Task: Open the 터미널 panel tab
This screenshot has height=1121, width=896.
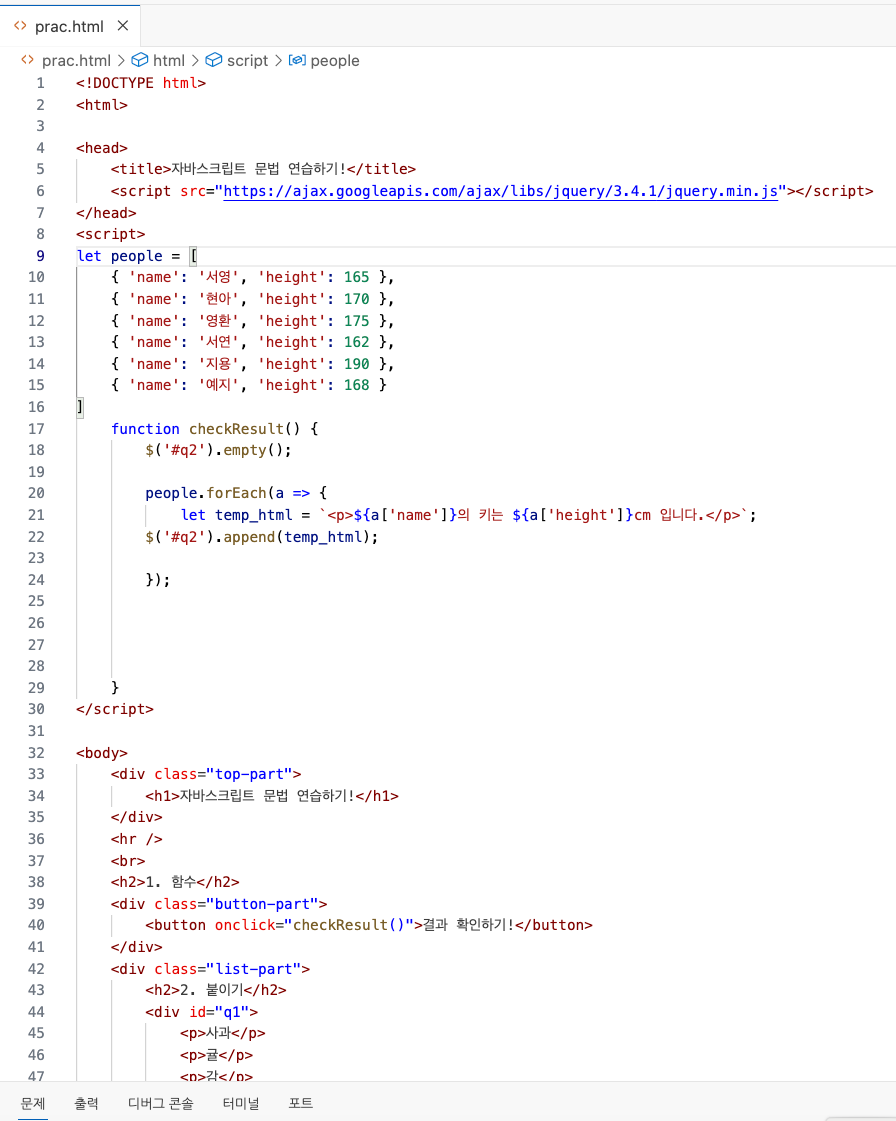Action: [241, 1103]
